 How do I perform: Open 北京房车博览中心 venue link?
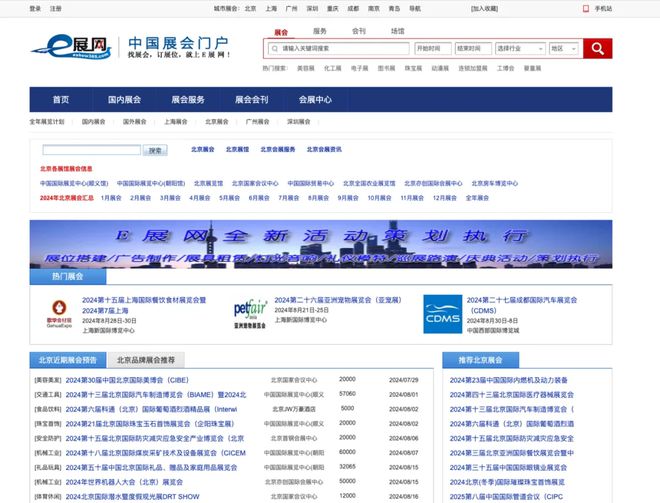click(x=495, y=184)
